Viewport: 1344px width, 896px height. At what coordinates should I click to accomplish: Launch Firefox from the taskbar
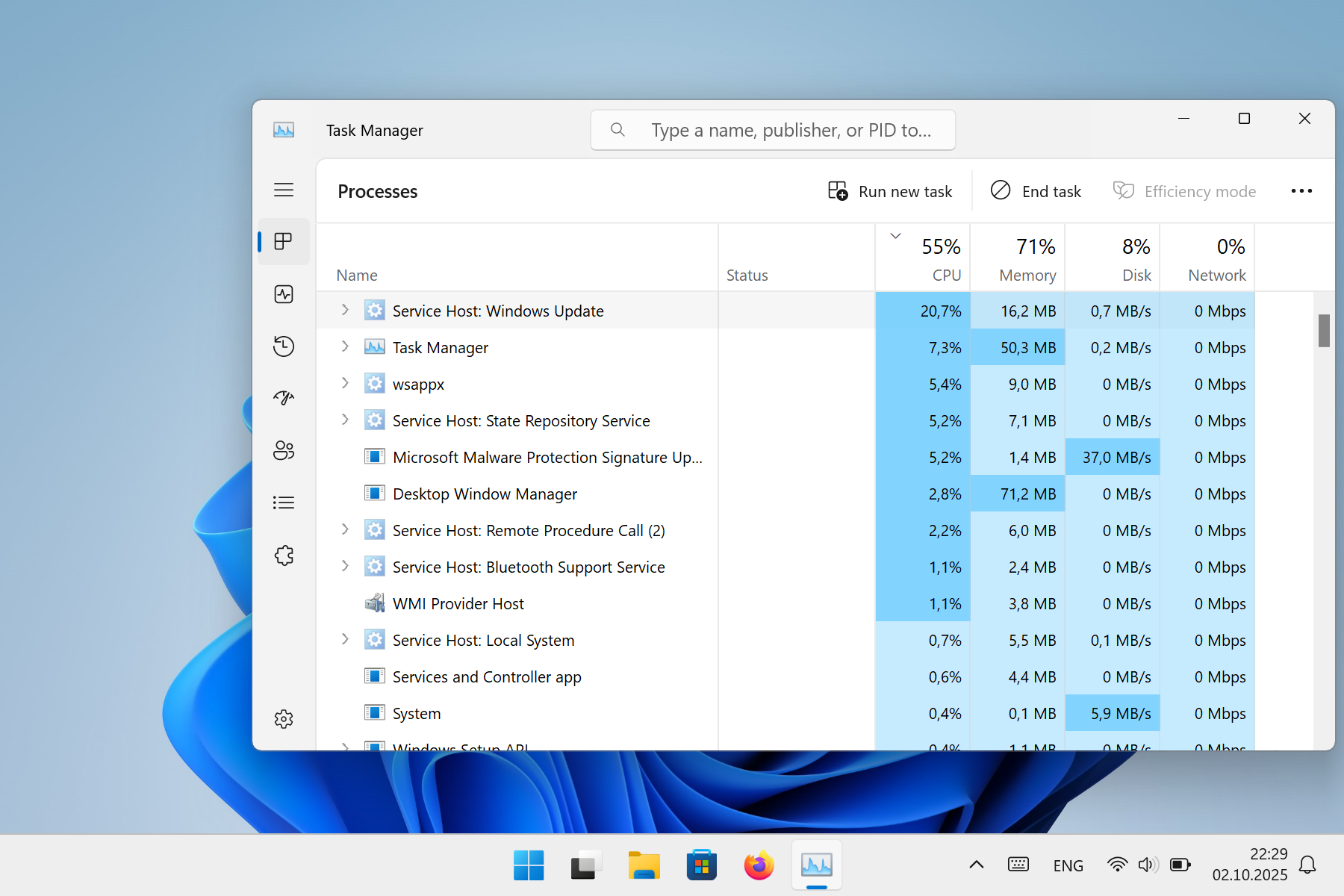click(759, 865)
